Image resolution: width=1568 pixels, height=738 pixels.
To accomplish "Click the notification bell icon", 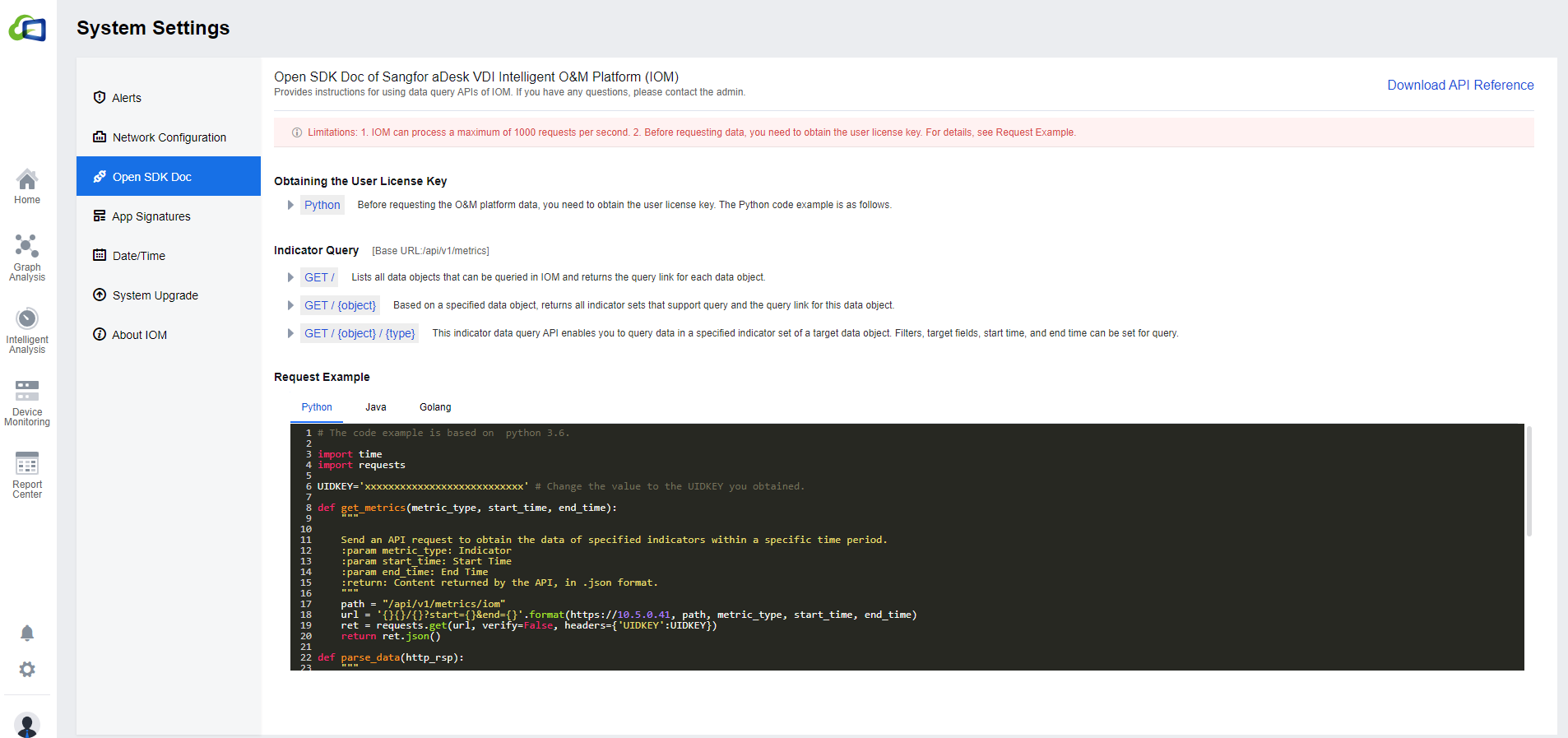I will pos(27,633).
